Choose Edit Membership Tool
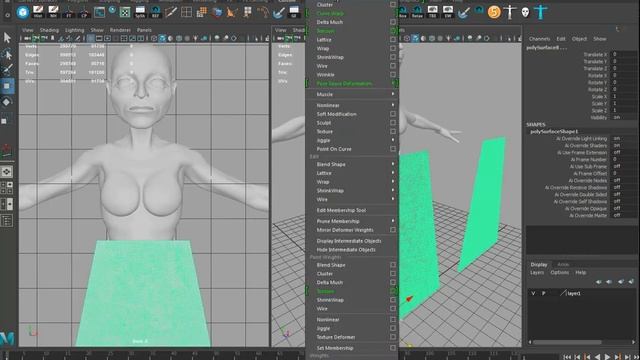 point(341,210)
